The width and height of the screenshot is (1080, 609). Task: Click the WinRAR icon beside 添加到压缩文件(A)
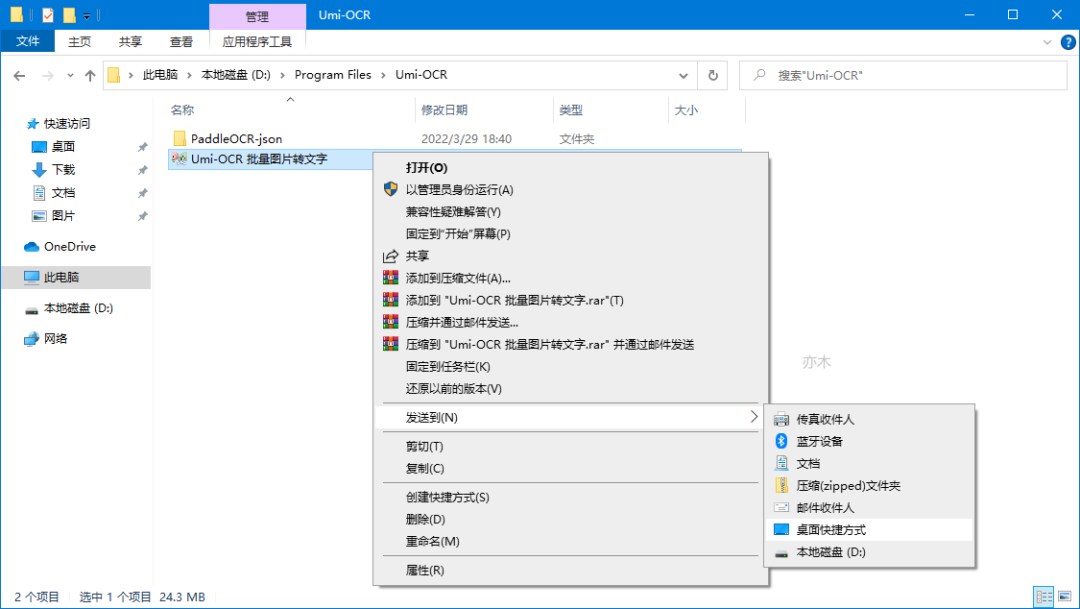[x=391, y=278]
